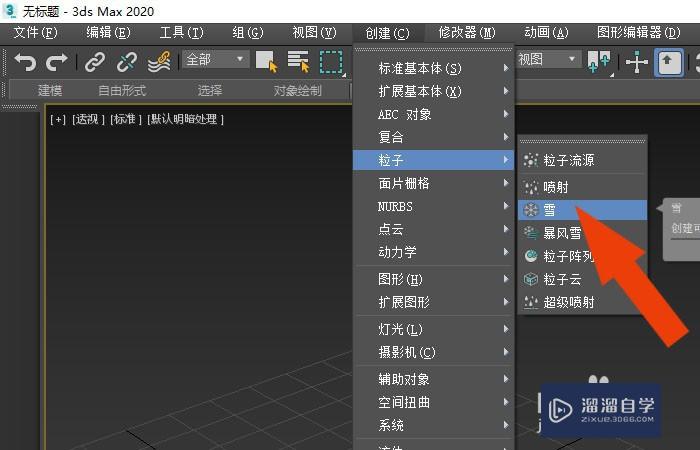This screenshot has width=700, height=450.
Task: Switch to the 自由形式 ribbon tab
Action: pyautogui.click(x=122, y=91)
